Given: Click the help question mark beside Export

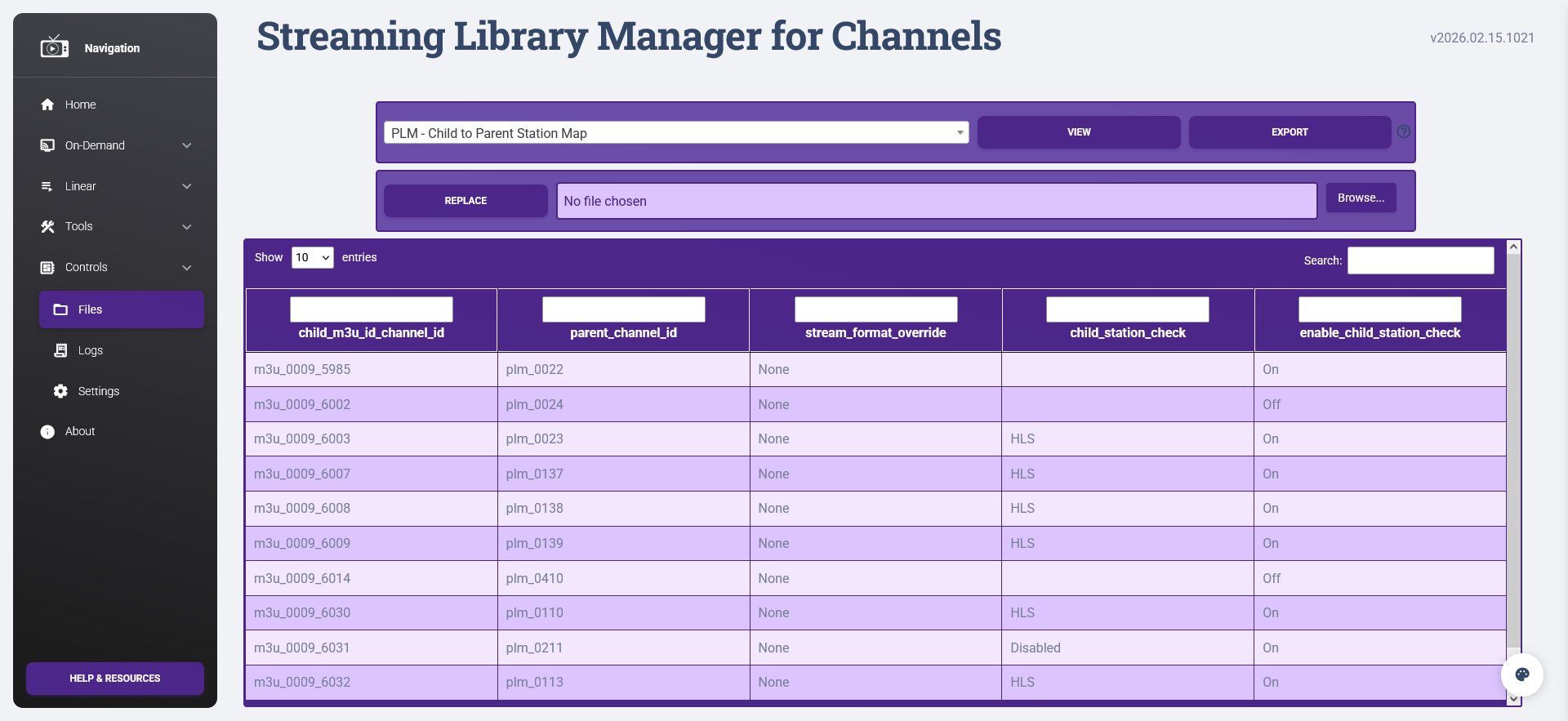Looking at the screenshot, I should tap(1403, 132).
